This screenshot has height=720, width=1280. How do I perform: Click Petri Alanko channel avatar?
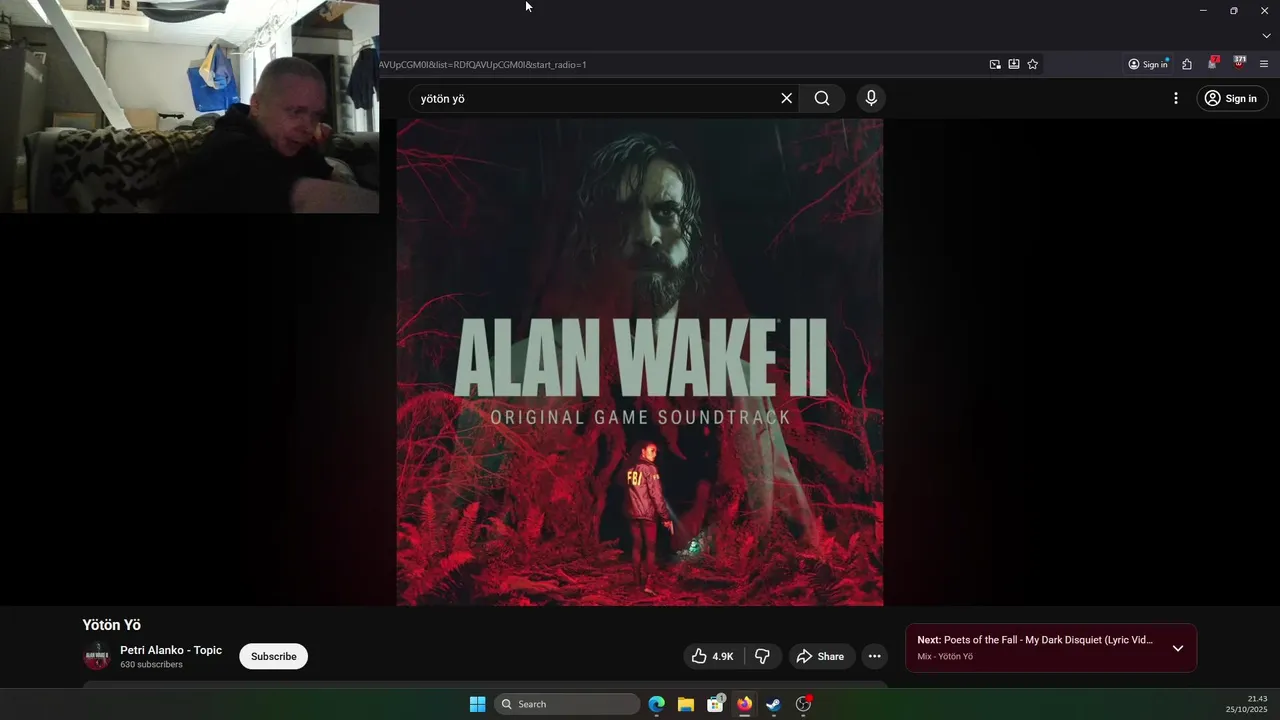pyautogui.click(x=97, y=657)
